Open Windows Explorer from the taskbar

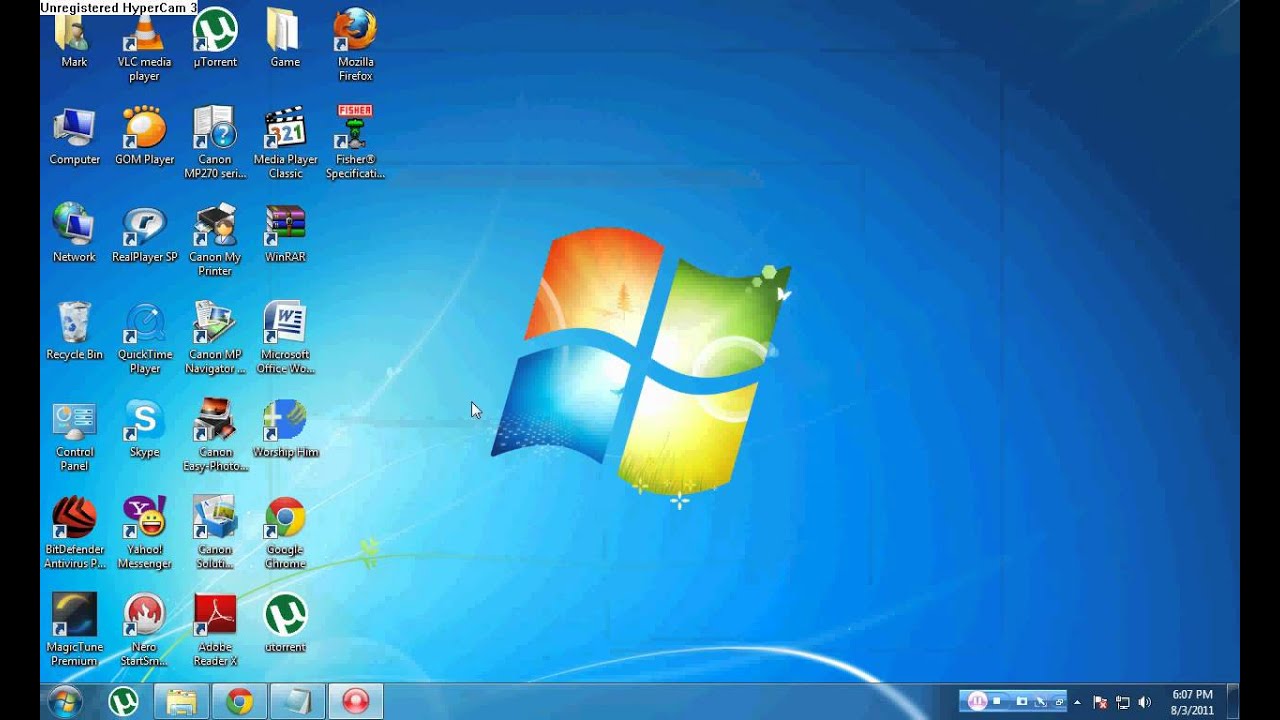click(x=181, y=702)
